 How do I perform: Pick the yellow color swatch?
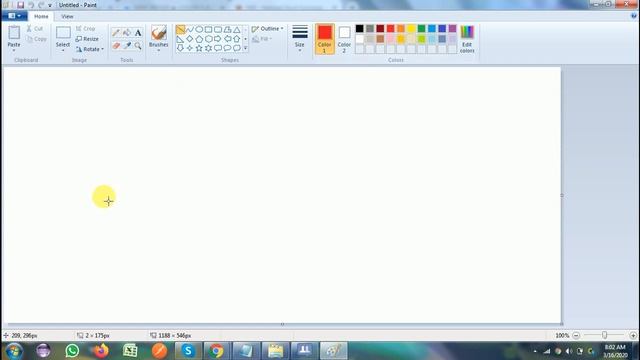coord(411,29)
